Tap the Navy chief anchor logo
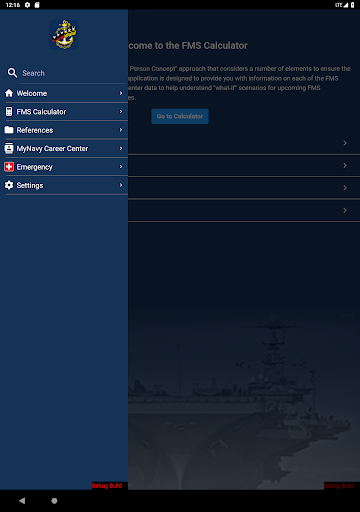The height and width of the screenshot is (512, 360). (64, 35)
